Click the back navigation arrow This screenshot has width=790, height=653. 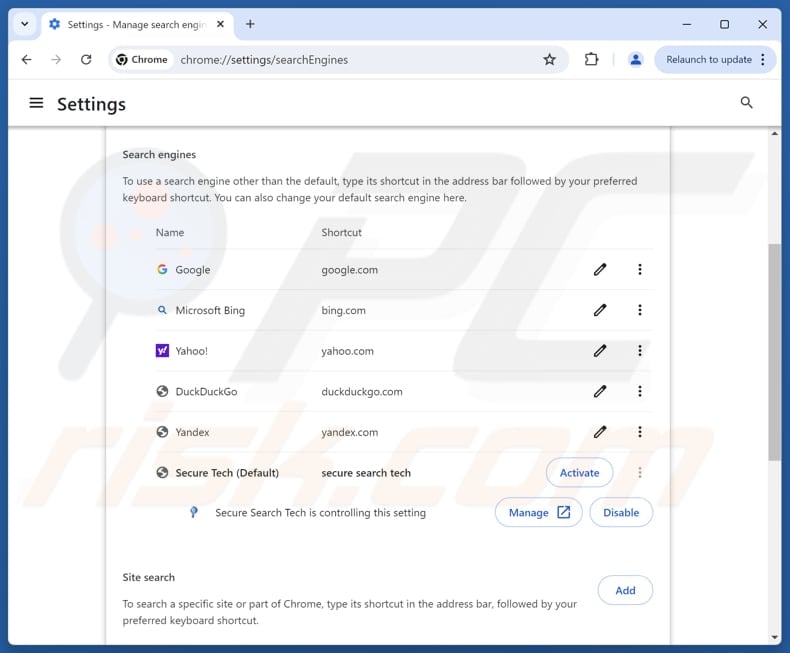click(x=27, y=59)
